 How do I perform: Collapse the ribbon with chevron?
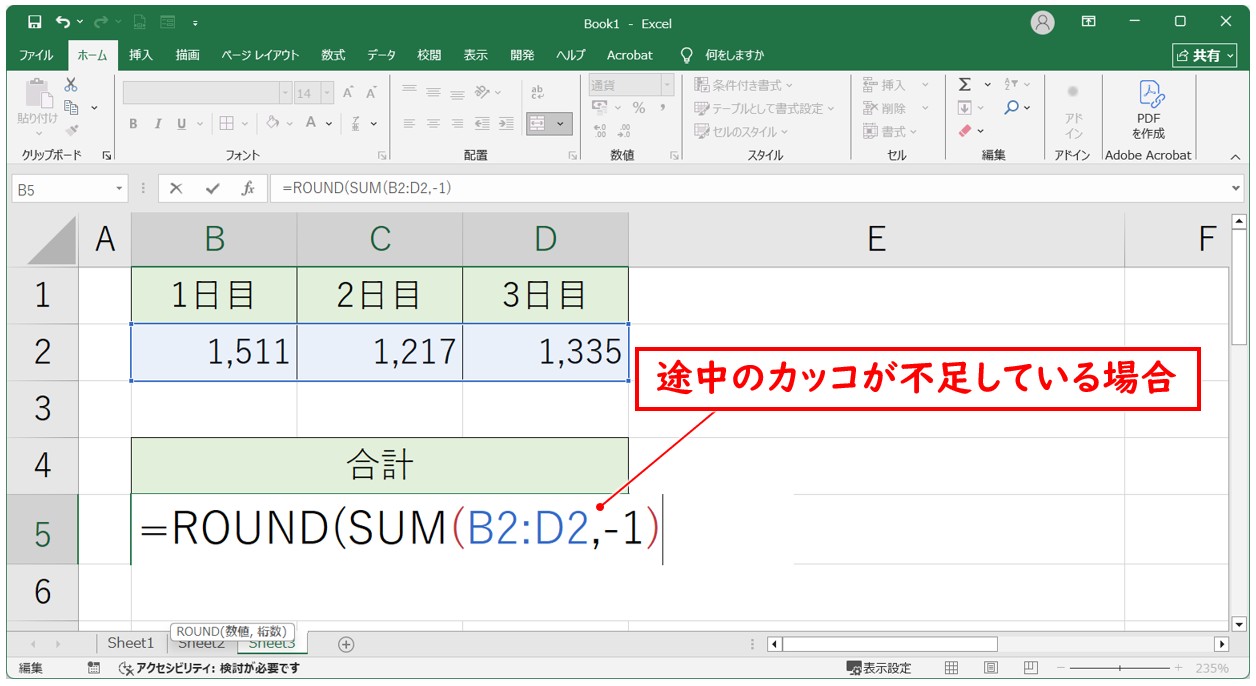tap(1235, 157)
